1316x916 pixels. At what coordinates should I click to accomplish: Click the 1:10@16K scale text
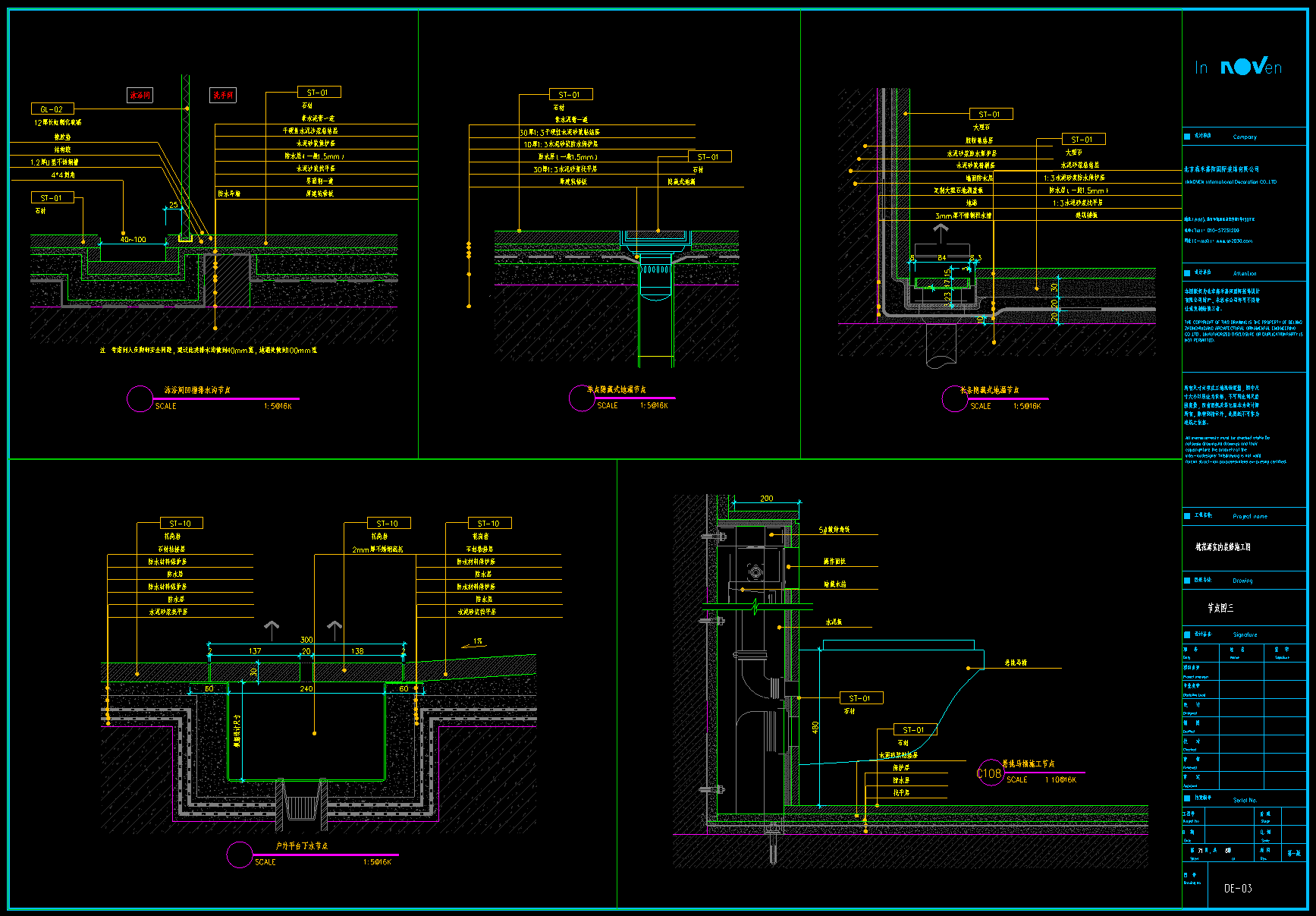1060,779
